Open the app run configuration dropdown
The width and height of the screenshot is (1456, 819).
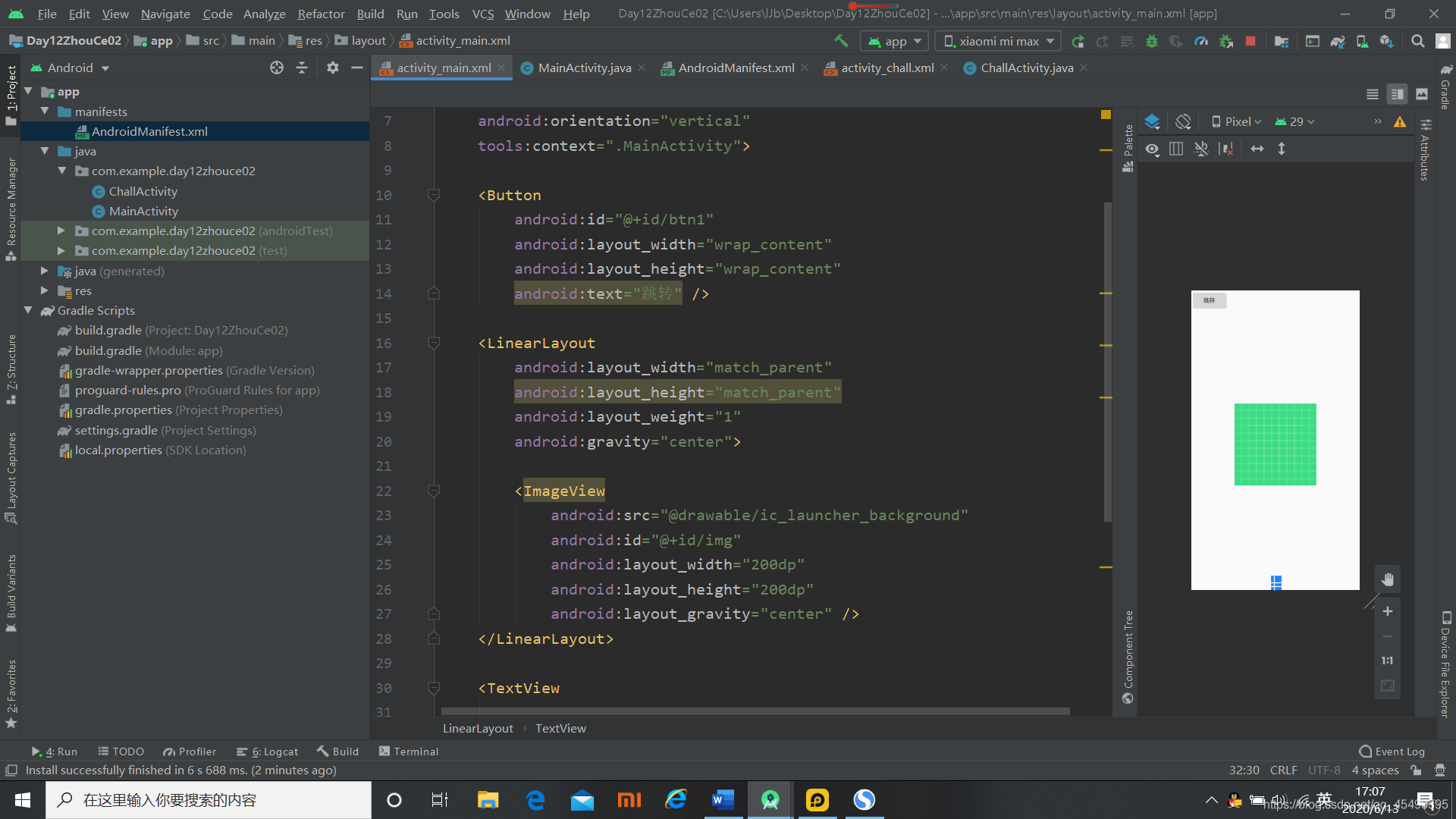[895, 41]
